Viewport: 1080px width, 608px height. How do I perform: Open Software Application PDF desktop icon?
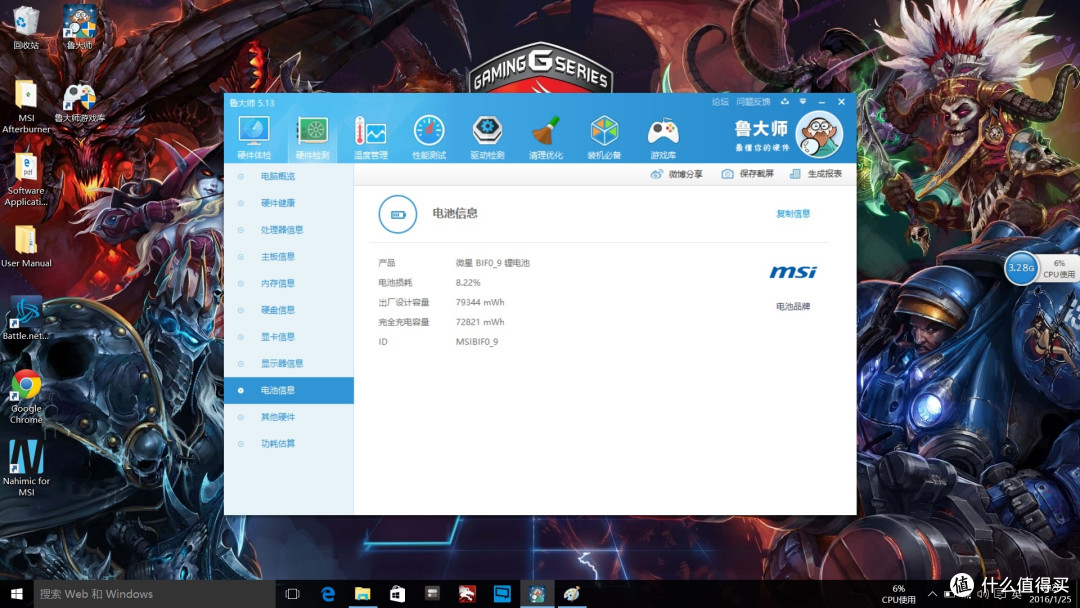coord(26,179)
